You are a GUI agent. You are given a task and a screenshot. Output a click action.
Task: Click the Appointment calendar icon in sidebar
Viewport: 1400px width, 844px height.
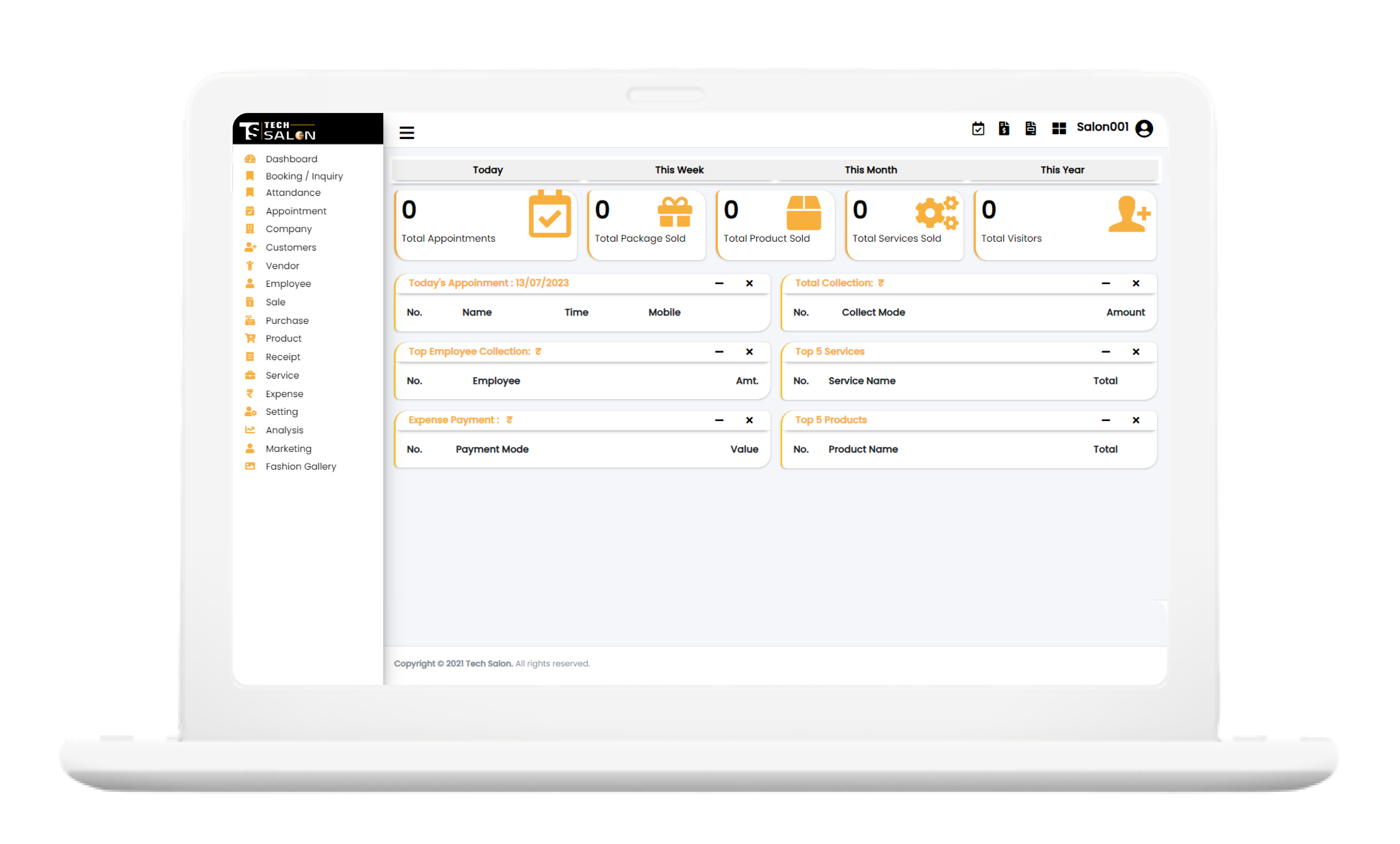point(250,211)
